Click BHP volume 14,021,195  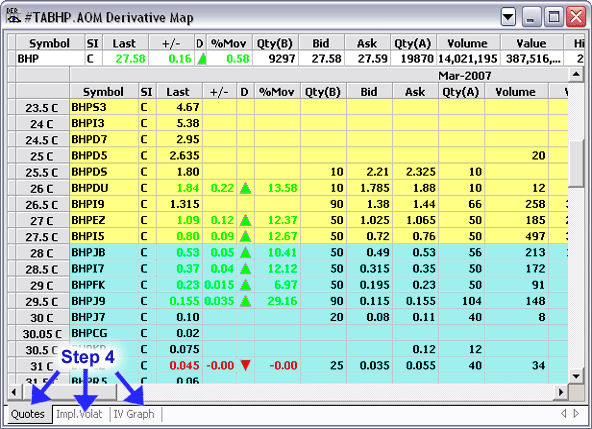(x=468, y=59)
